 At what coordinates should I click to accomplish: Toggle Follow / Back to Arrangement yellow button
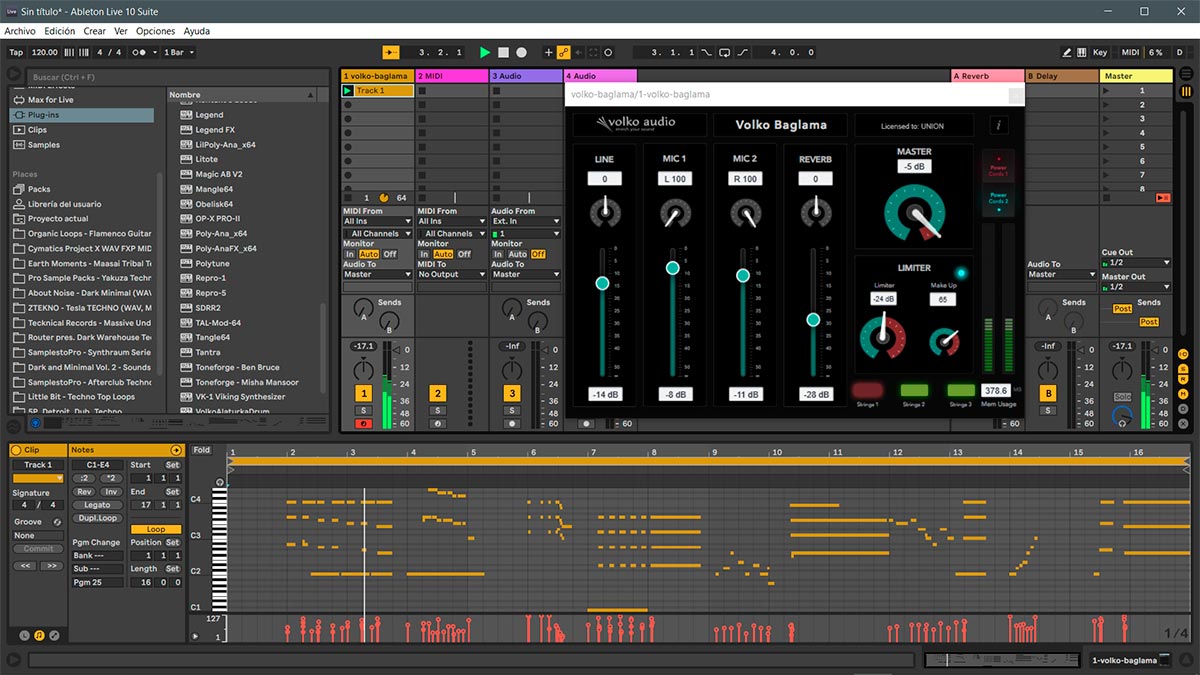click(x=390, y=52)
